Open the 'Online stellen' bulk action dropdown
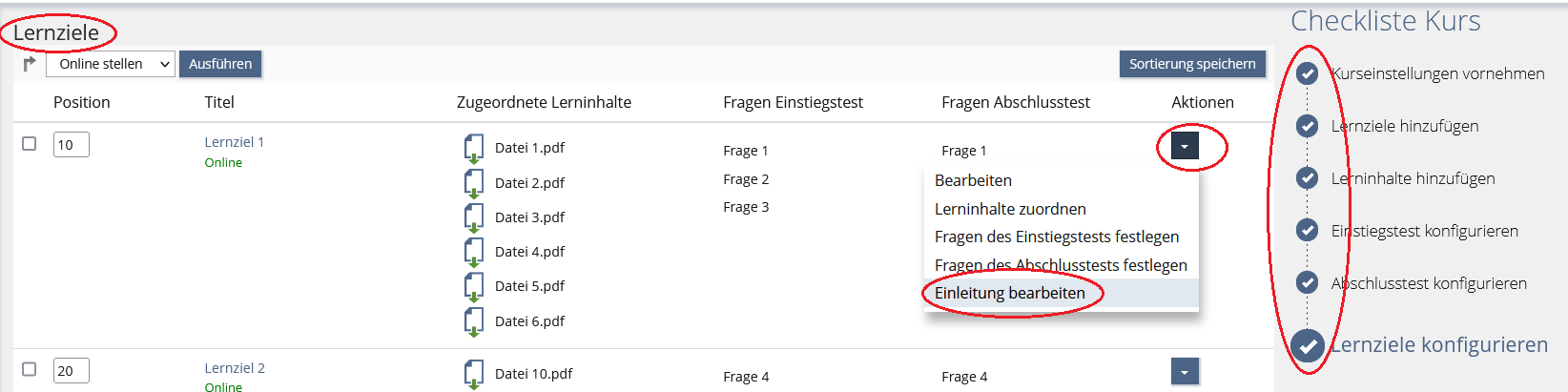 point(111,64)
